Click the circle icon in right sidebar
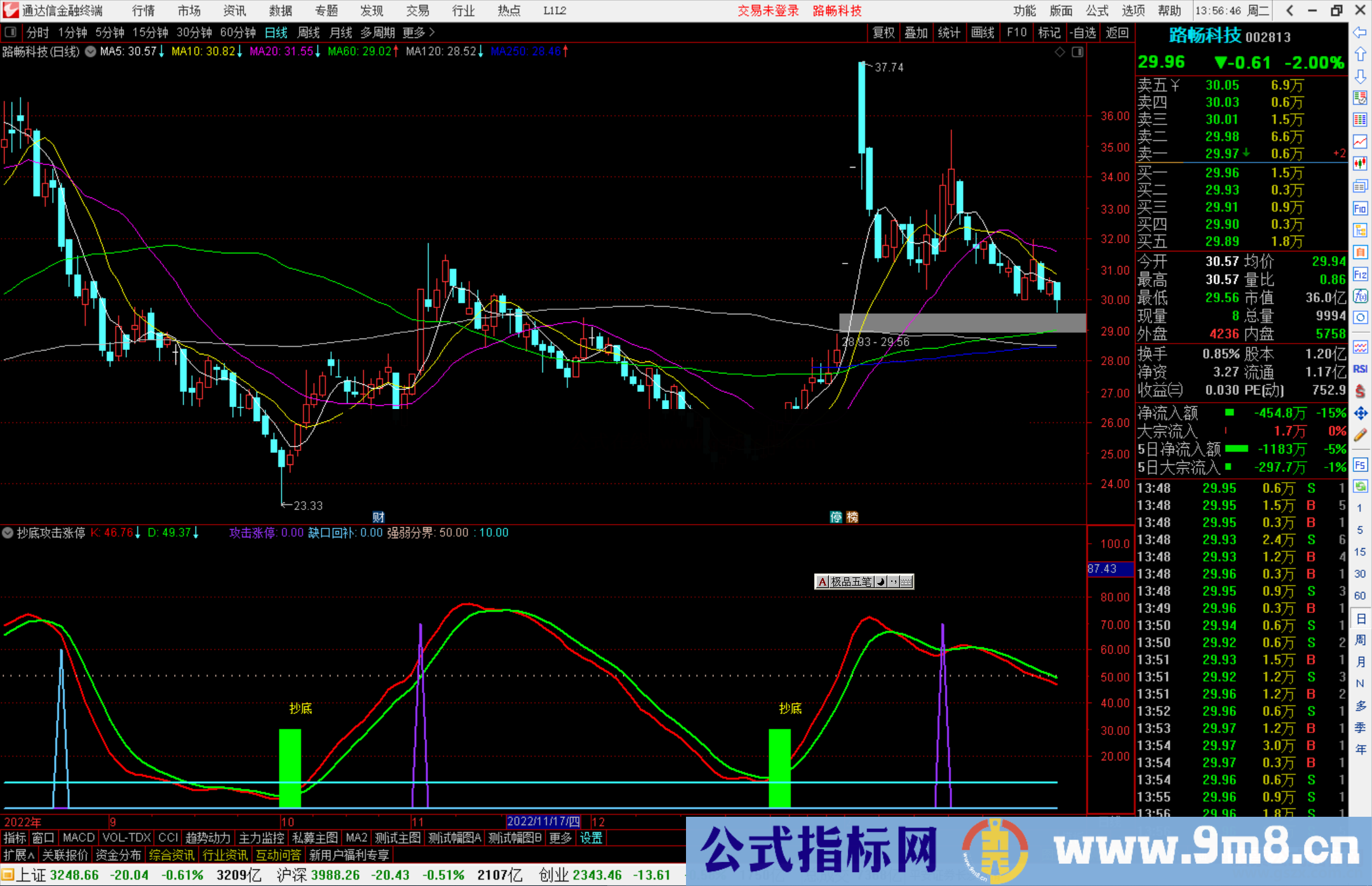The width and height of the screenshot is (1372, 886). click(x=1360, y=318)
